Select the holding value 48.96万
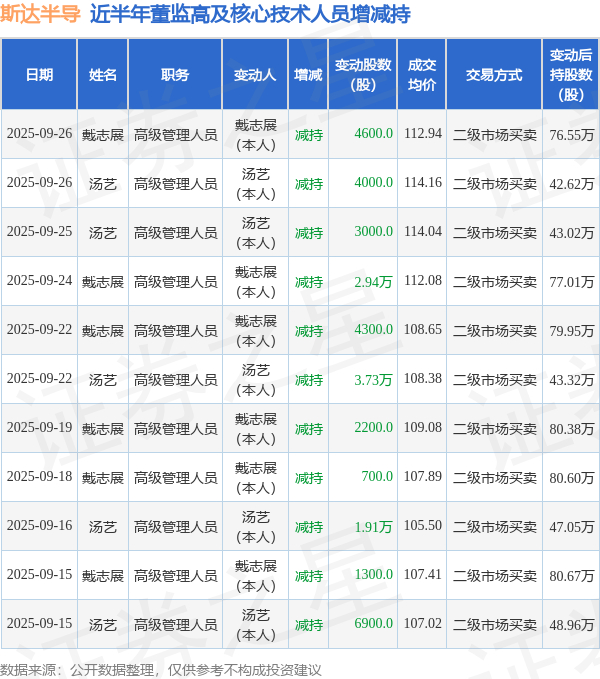 tap(571, 624)
